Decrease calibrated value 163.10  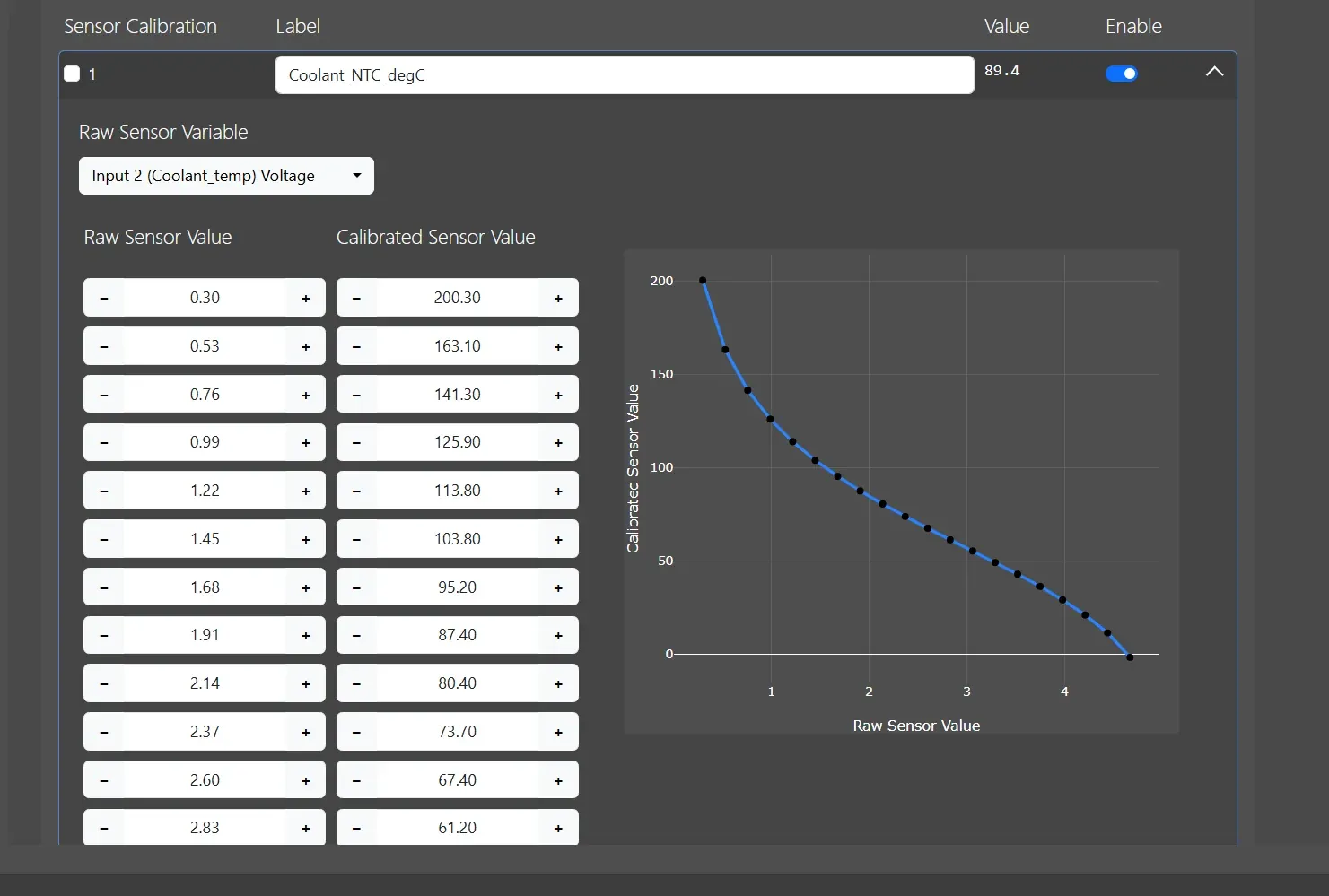pyautogui.click(x=356, y=346)
